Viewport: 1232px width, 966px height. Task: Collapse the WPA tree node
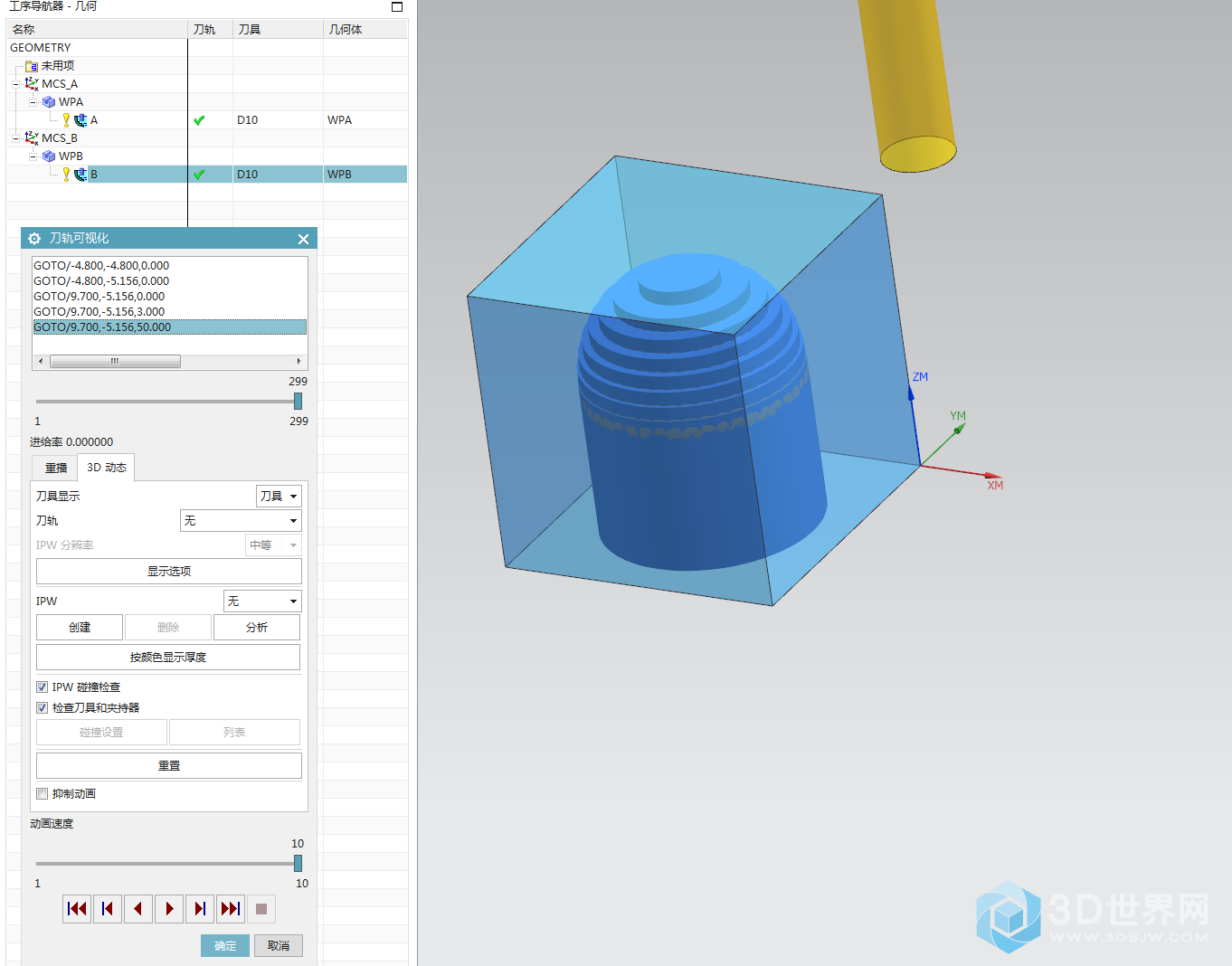tap(33, 102)
